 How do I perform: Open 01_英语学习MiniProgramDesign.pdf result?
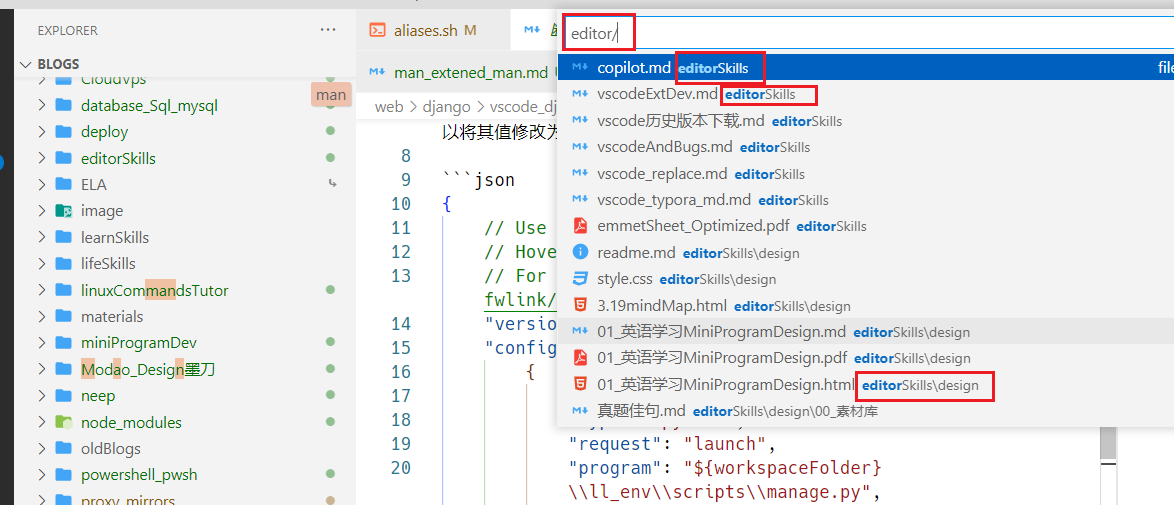click(x=866, y=358)
